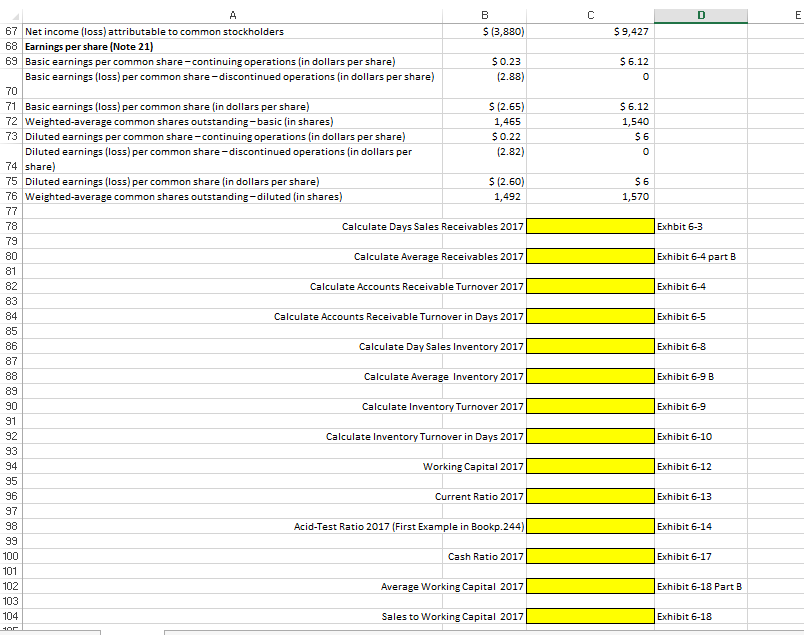
Task: Select the 'Exhibit 6-9' cell in row 90
Action: coord(700,406)
